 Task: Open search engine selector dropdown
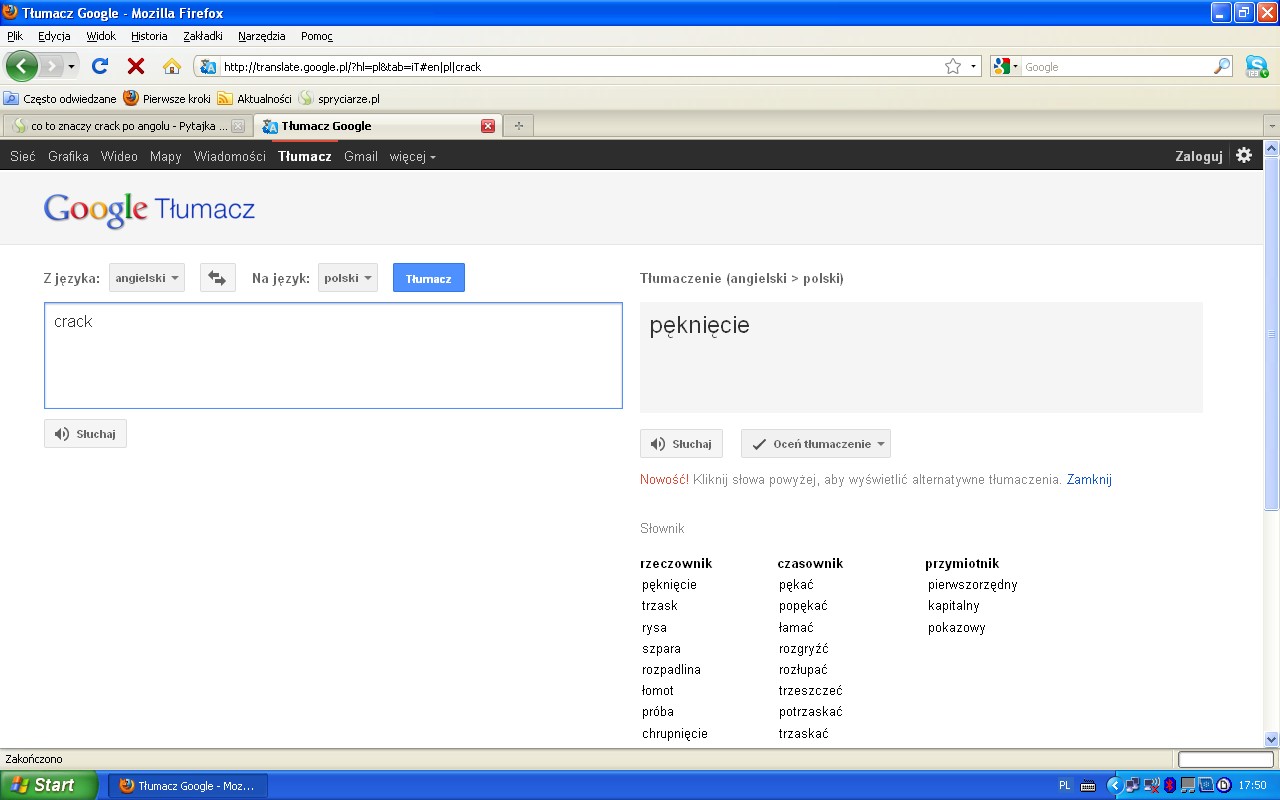(1006, 67)
